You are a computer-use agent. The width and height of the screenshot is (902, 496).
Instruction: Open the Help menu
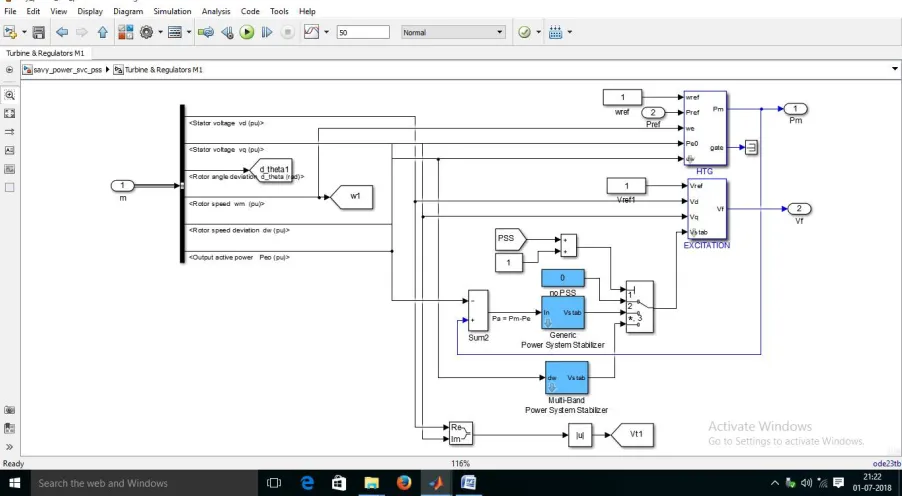click(x=307, y=11)
